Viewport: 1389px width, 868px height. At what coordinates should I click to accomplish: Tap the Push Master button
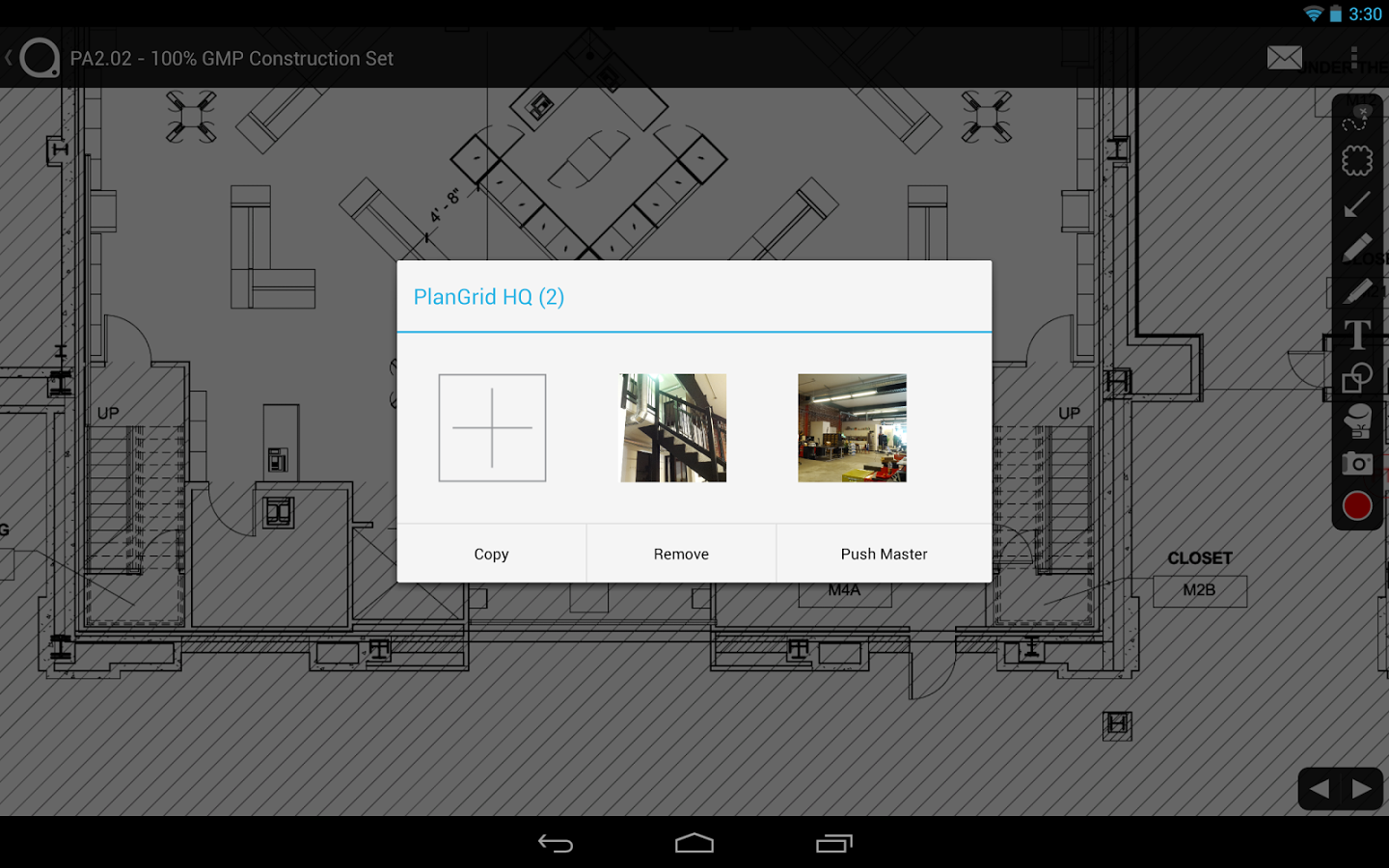tap(885, 554)
